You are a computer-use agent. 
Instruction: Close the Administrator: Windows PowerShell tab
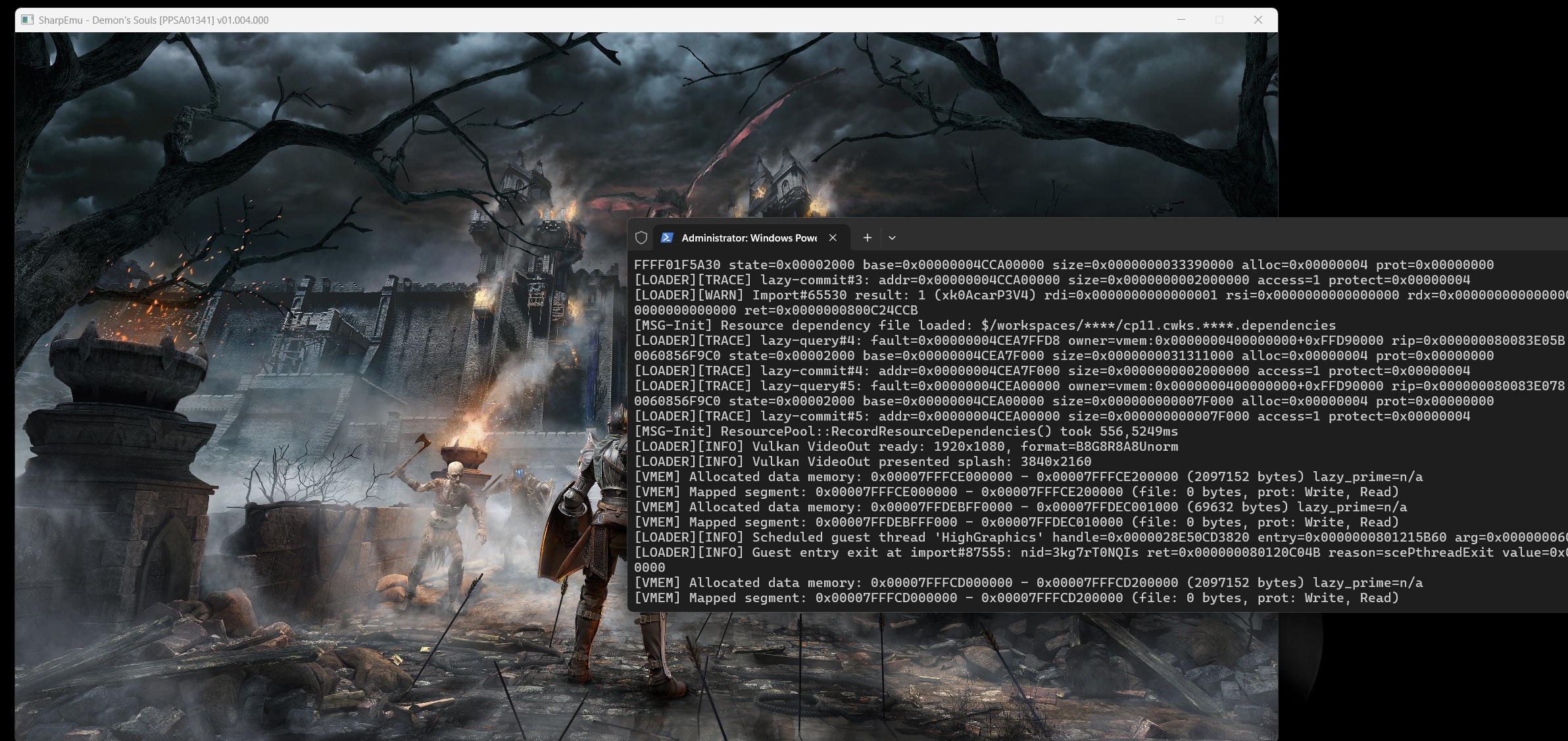click(833, 238)
